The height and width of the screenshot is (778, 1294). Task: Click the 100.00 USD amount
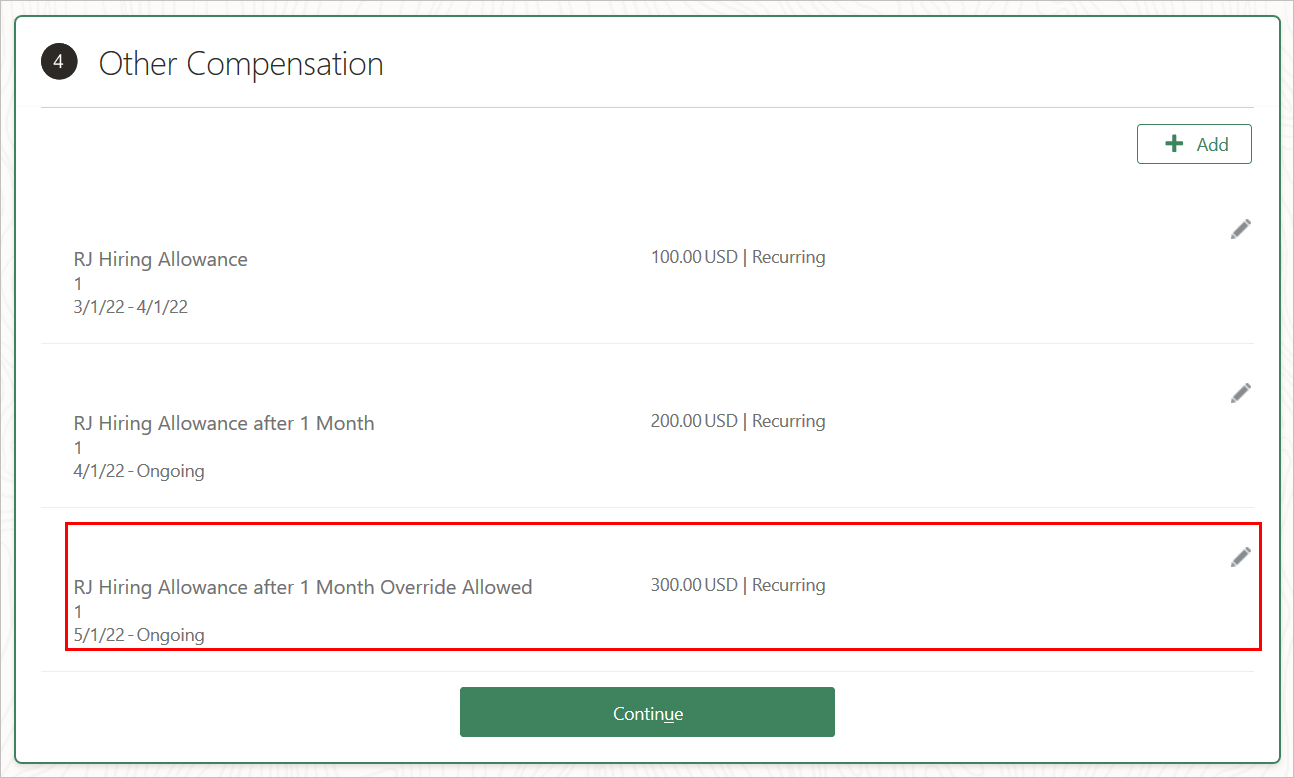click(694, 257)
